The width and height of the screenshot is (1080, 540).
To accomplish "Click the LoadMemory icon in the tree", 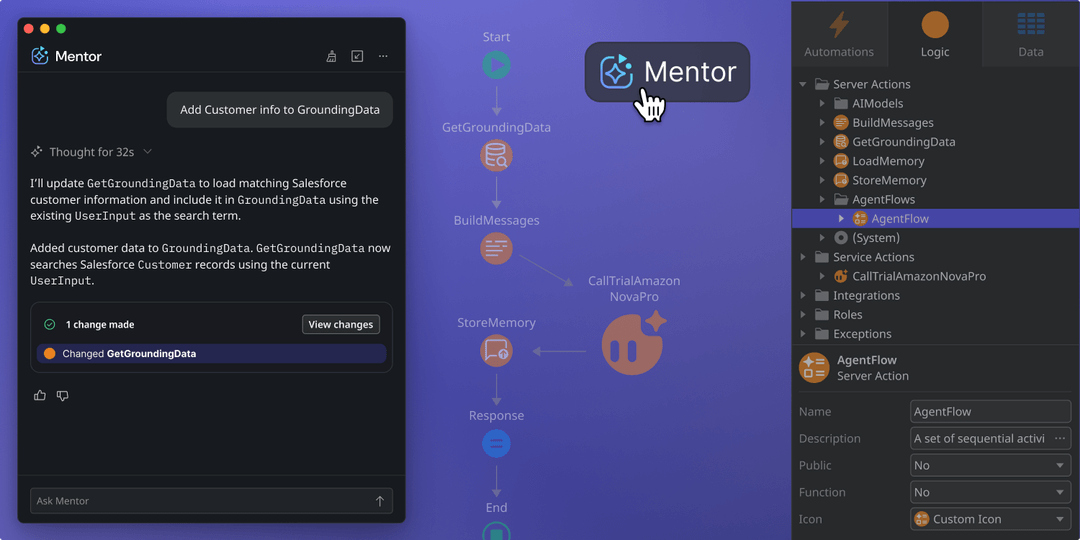I will pos(840,161).
